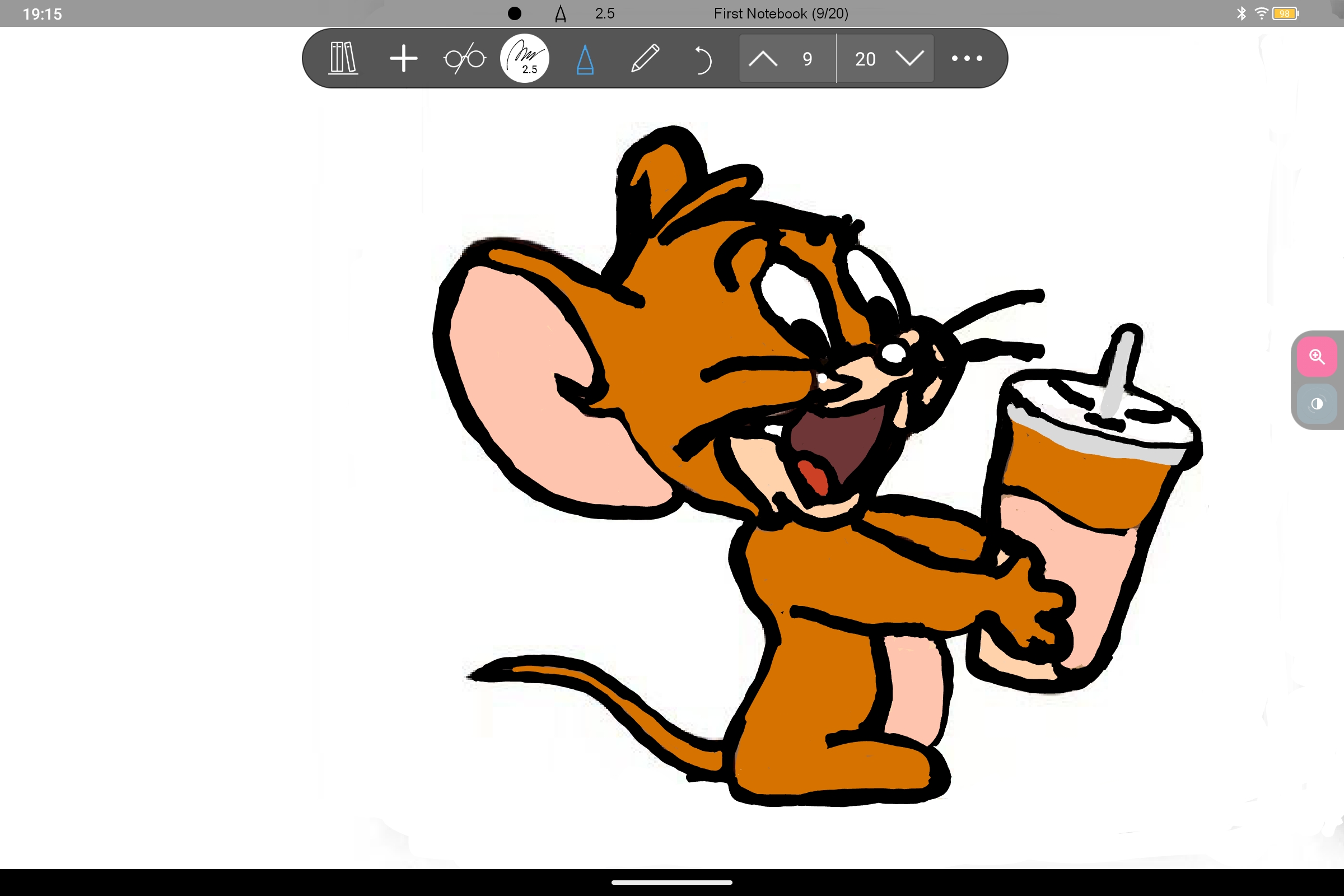Tap the 19:15 clock

pyautogui.click(x=43, y=13)
